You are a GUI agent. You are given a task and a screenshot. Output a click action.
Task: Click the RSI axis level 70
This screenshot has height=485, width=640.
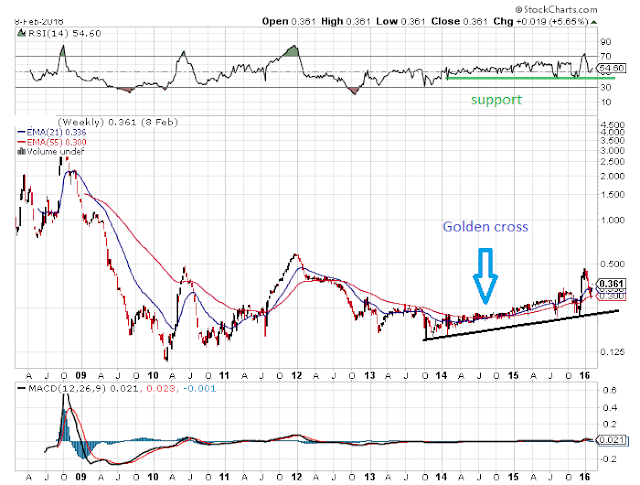coord(606,56)
